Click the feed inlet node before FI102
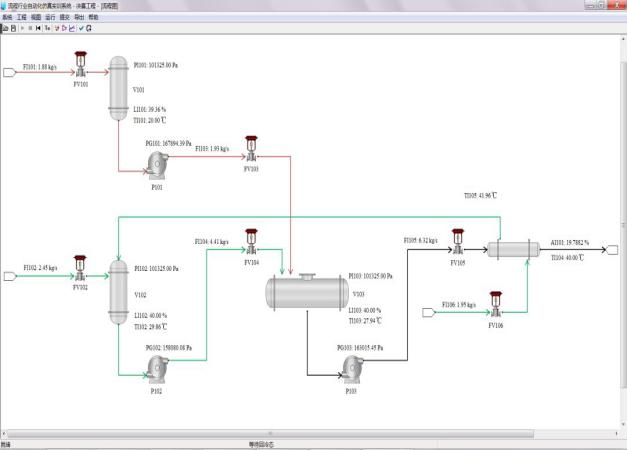The height and width of the screenshot is (450, 627). (10, 276)
